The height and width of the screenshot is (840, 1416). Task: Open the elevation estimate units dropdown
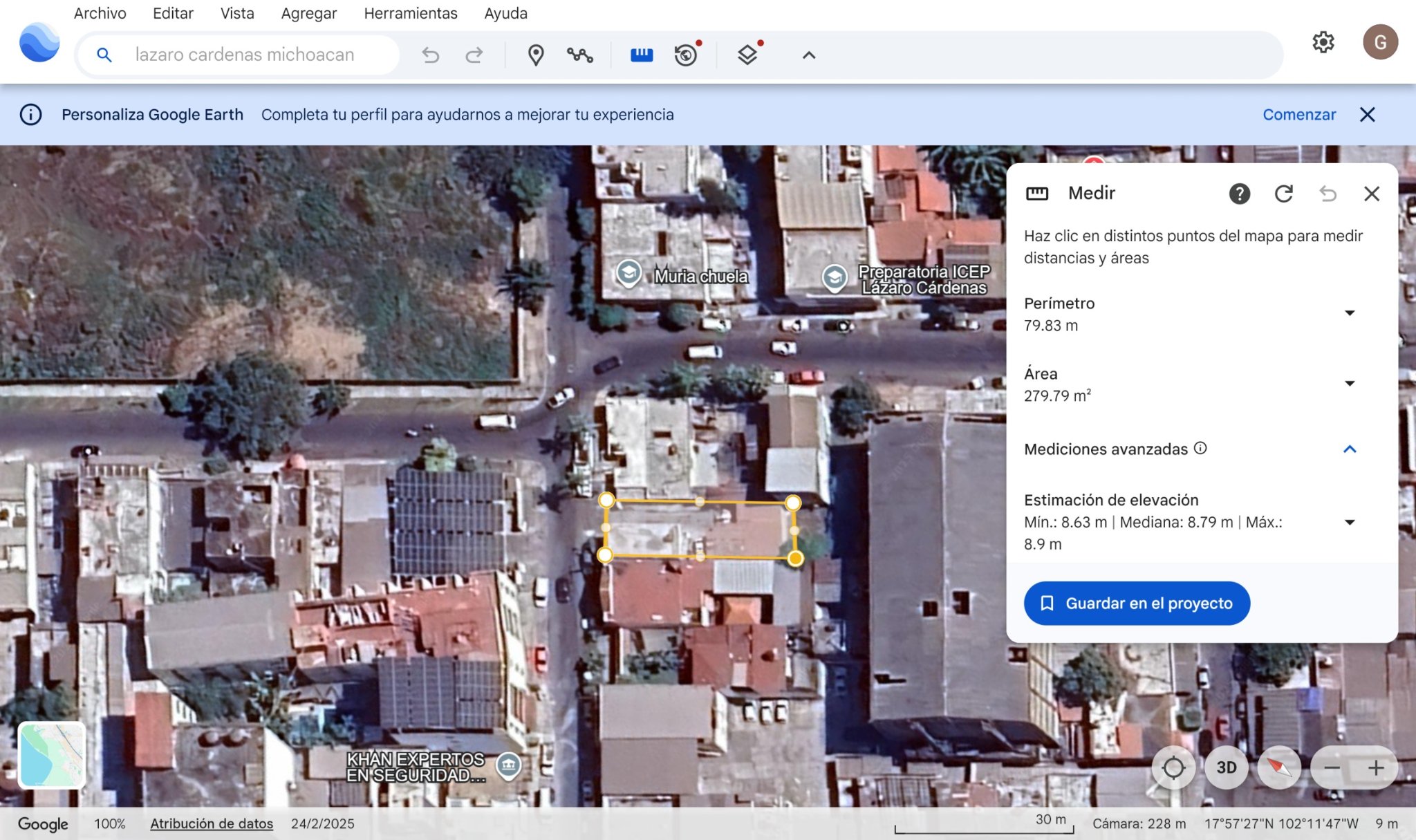1350,523
